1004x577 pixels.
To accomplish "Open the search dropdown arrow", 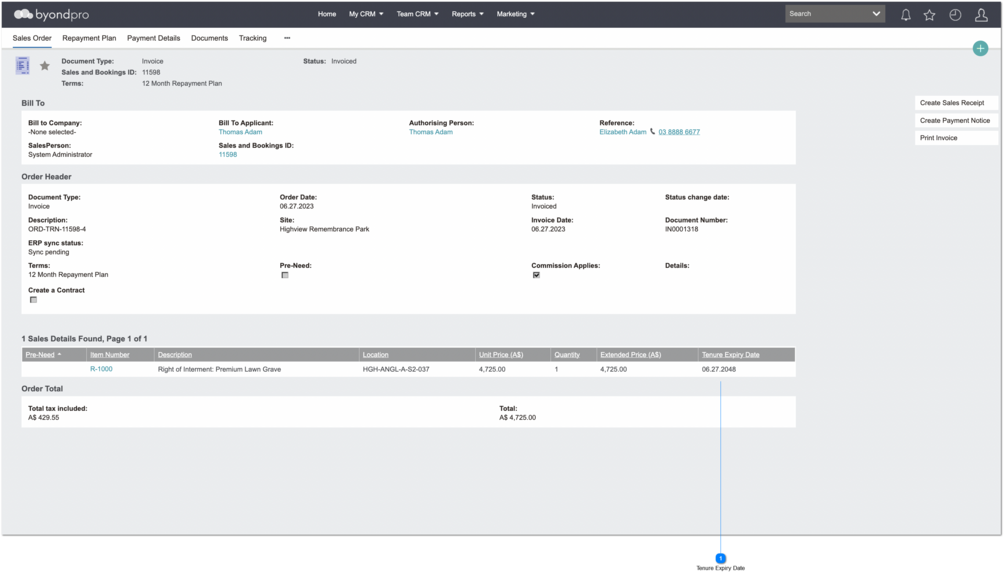I will click(876, 14).
